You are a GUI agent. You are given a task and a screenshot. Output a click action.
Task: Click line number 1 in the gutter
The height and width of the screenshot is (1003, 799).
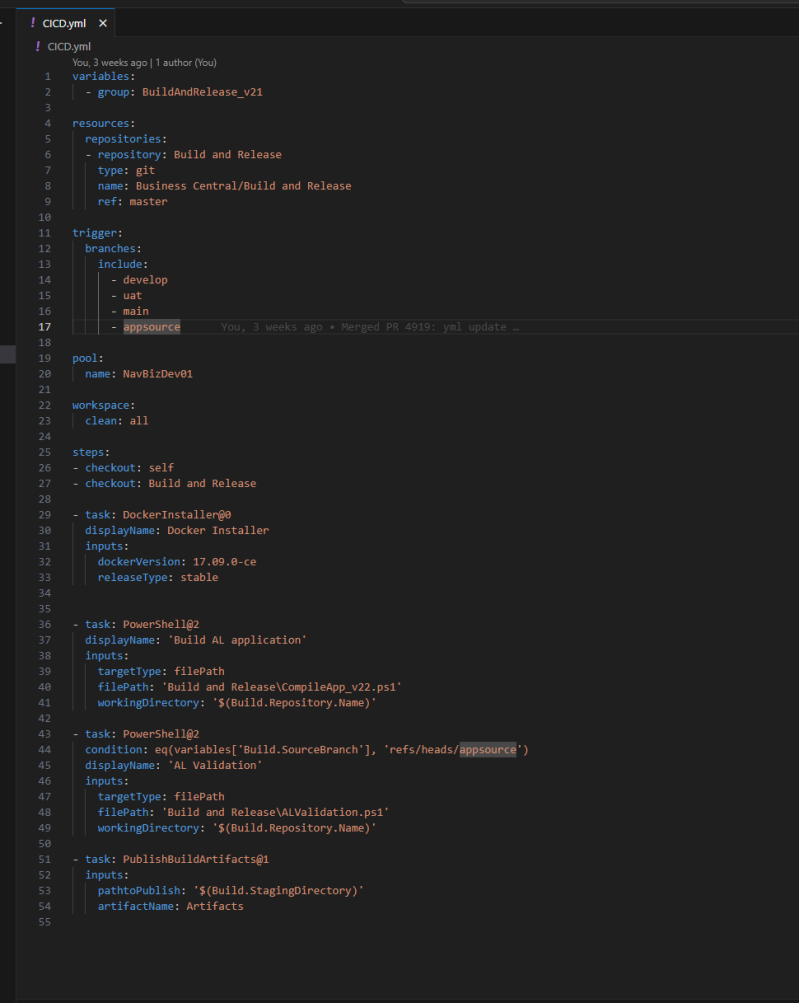[x=47, y=77]
